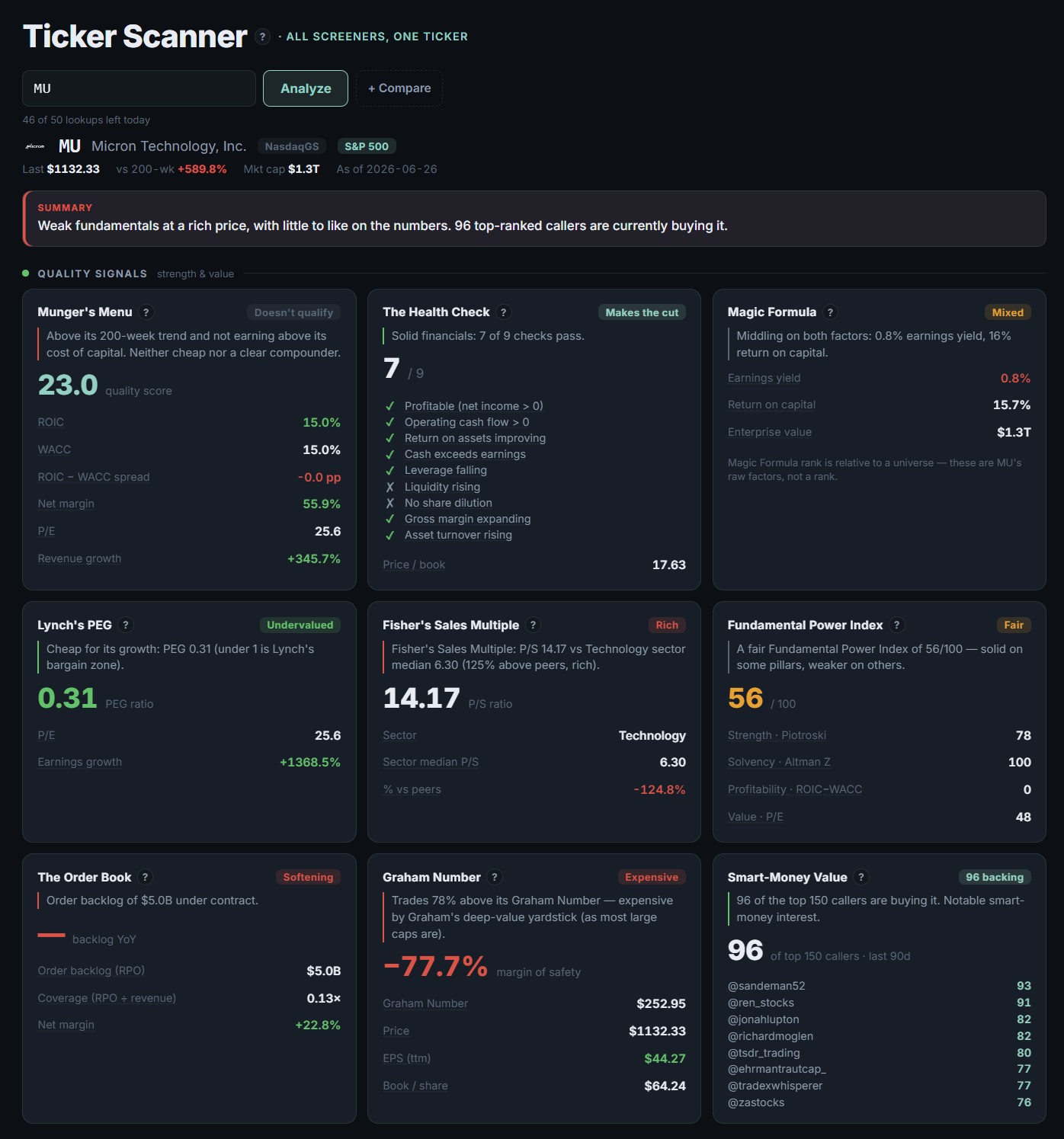Open @sandeman52 caller profile
The height and width of the screenshot is (1139, 1064).
pos(766,986)
